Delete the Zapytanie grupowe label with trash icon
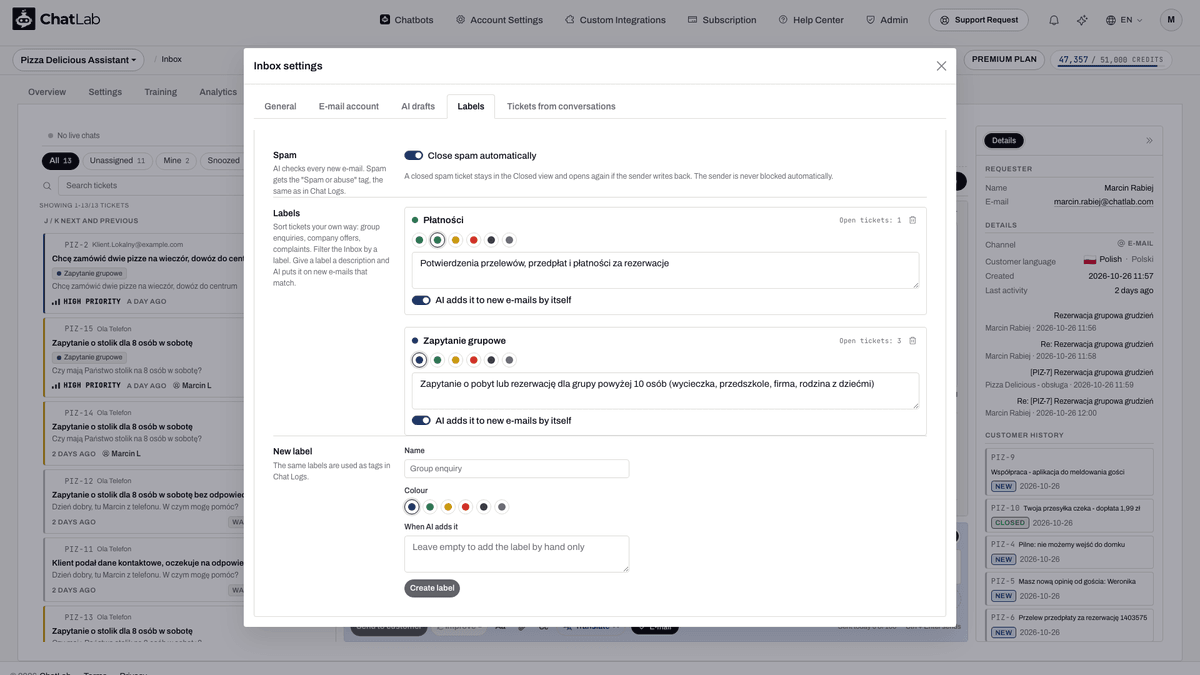 [912, 341]
